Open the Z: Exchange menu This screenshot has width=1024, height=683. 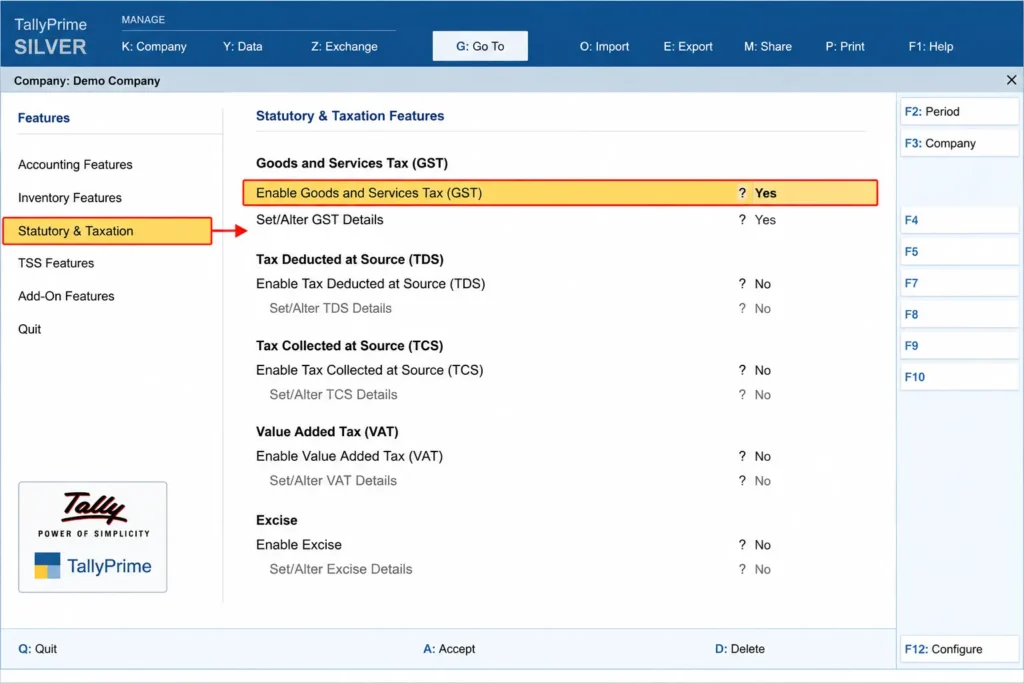click(344, 46)
